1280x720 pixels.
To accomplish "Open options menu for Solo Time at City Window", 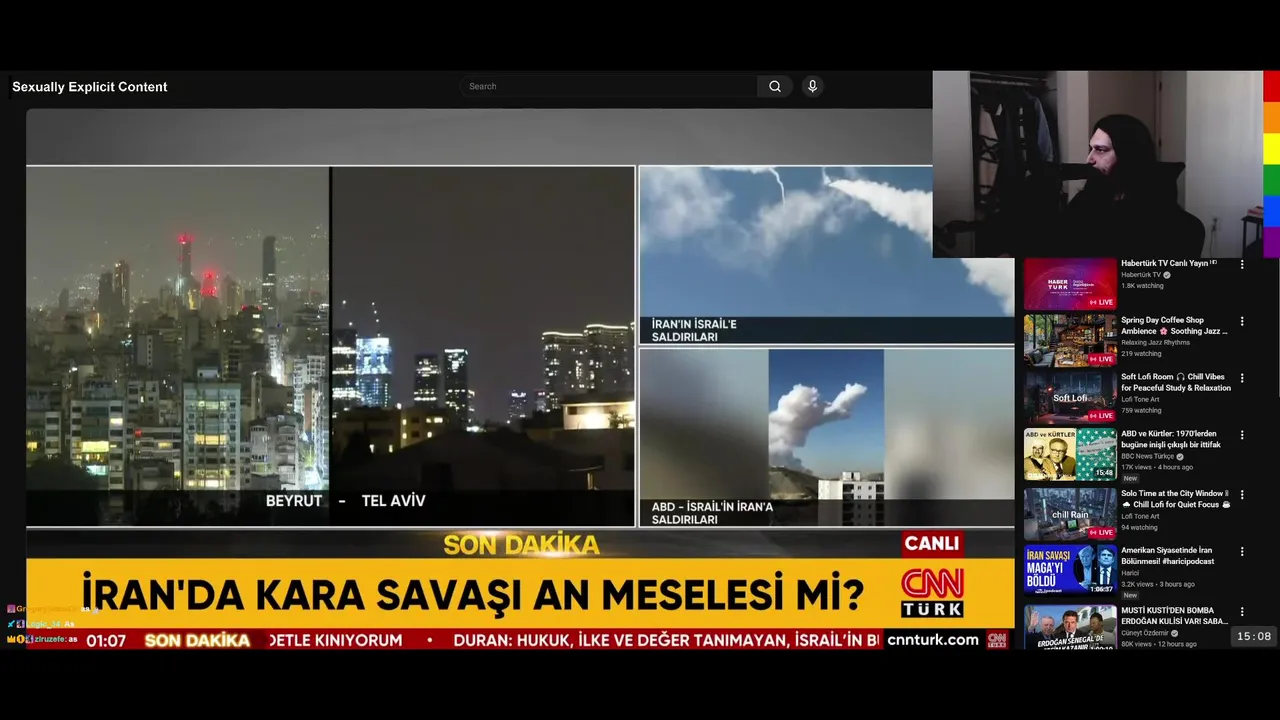I will 1242,495.
